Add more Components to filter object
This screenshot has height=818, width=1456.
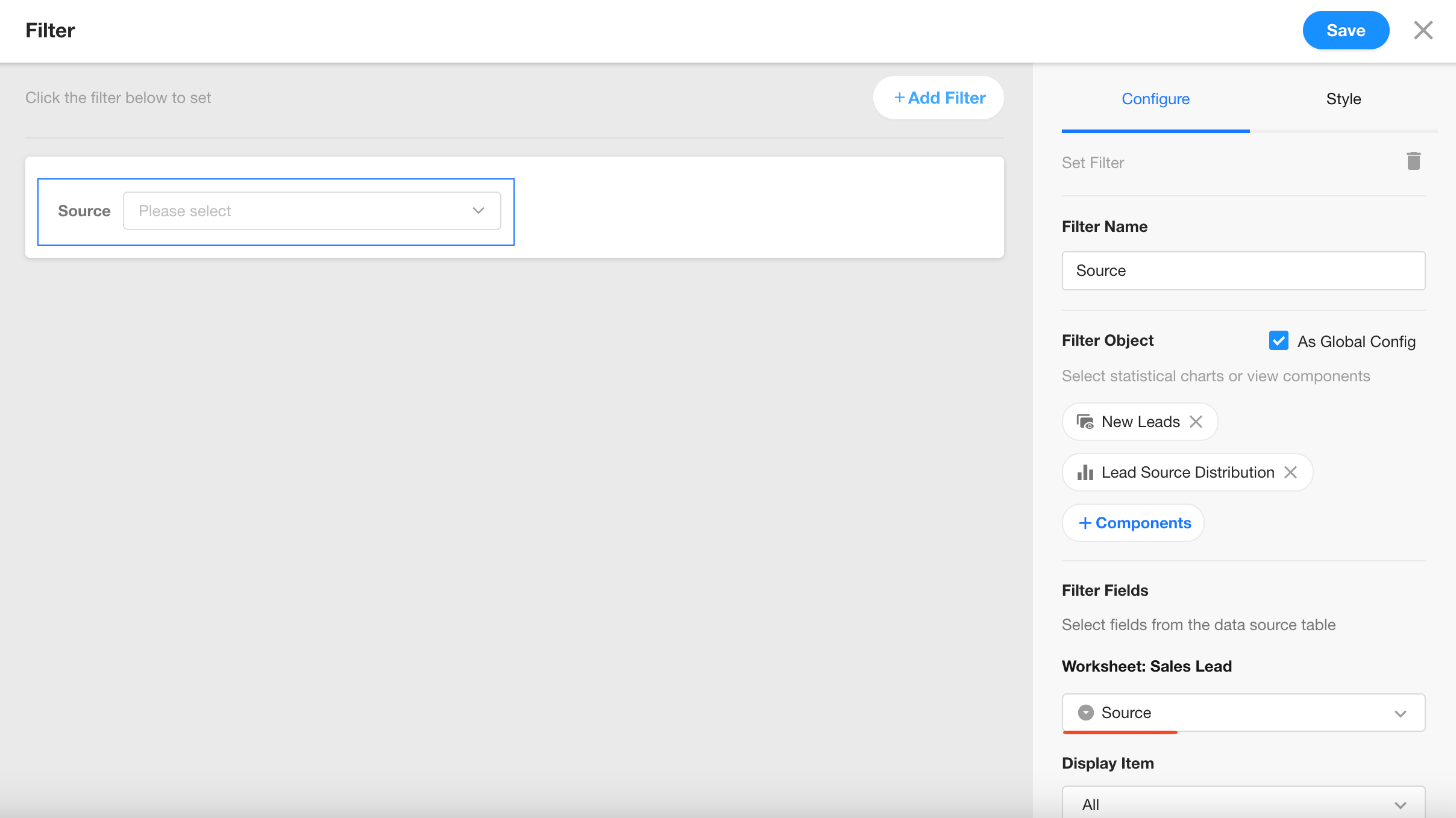point(1134,523)
